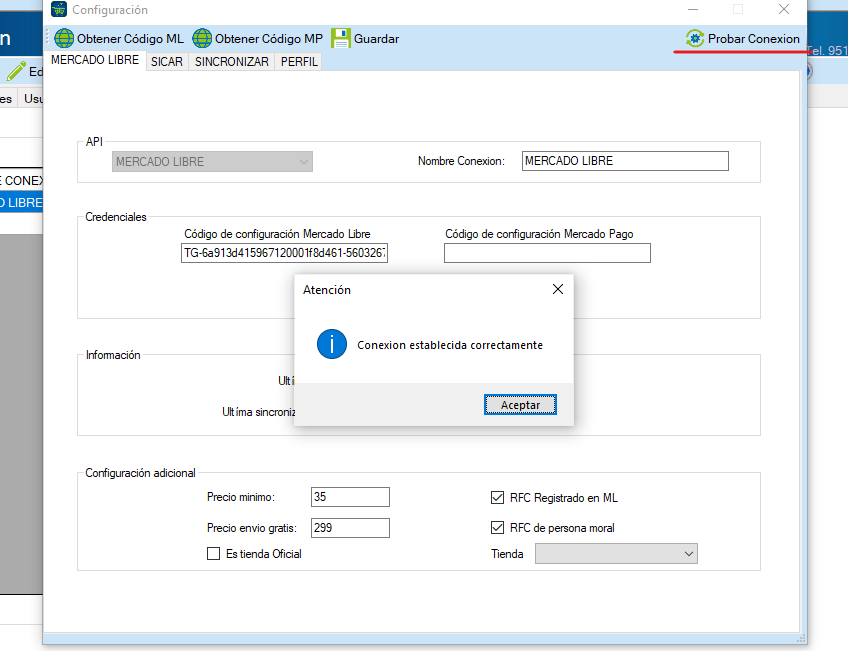Click the Guardar floppy disk icon
The width and height of the screenshot is (848, 651).
(341, 38)
